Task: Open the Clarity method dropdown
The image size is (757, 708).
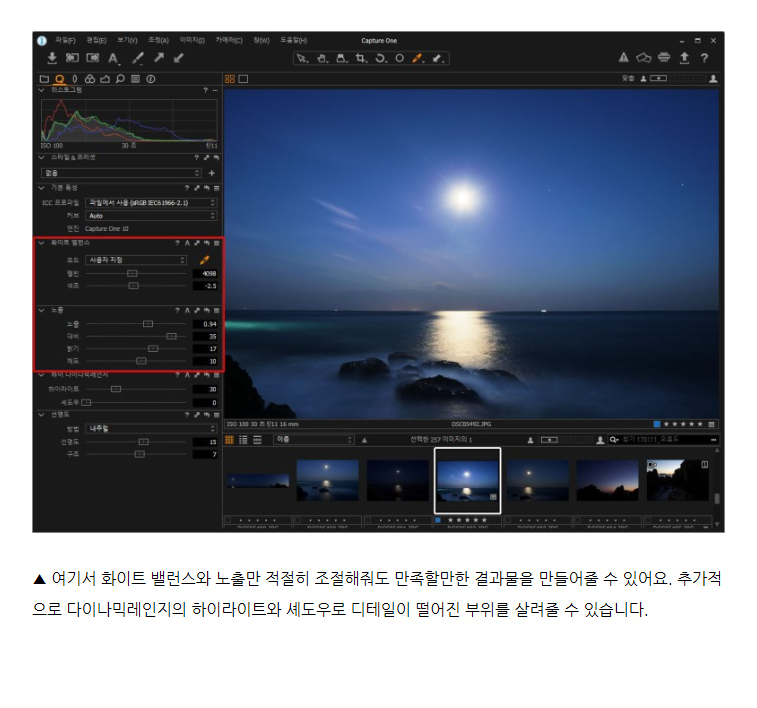Action: 151,429
